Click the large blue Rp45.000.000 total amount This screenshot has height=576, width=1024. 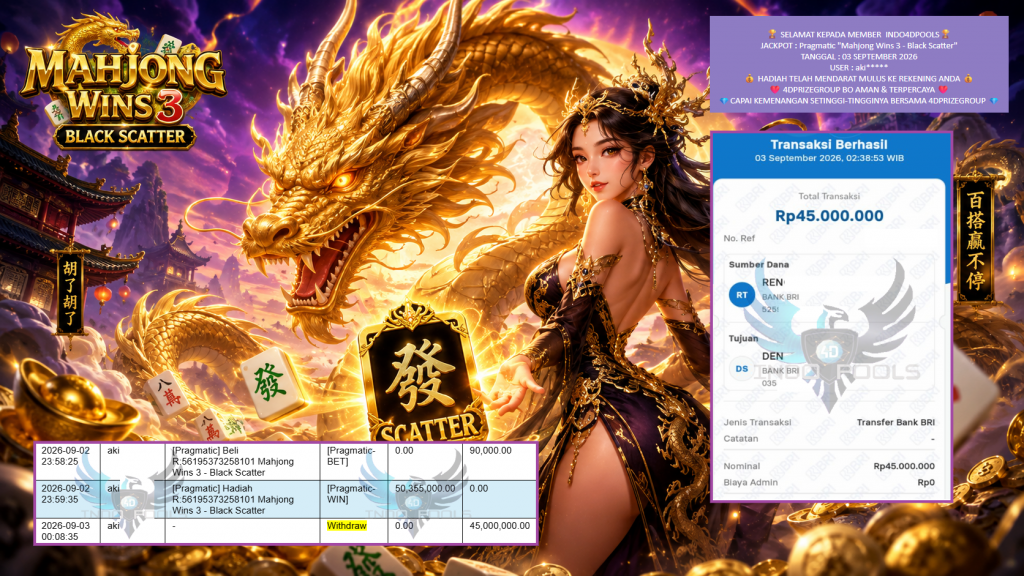(x=829, y=216)
